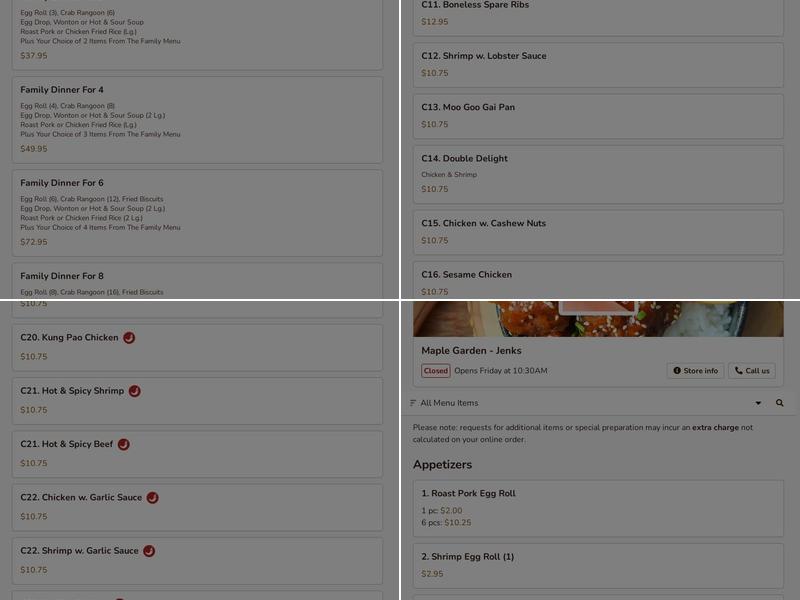Click spicy icon beside Chicken w. Garlic Sauce
This screenshot has height=600, width=800.
coord(153,497)
